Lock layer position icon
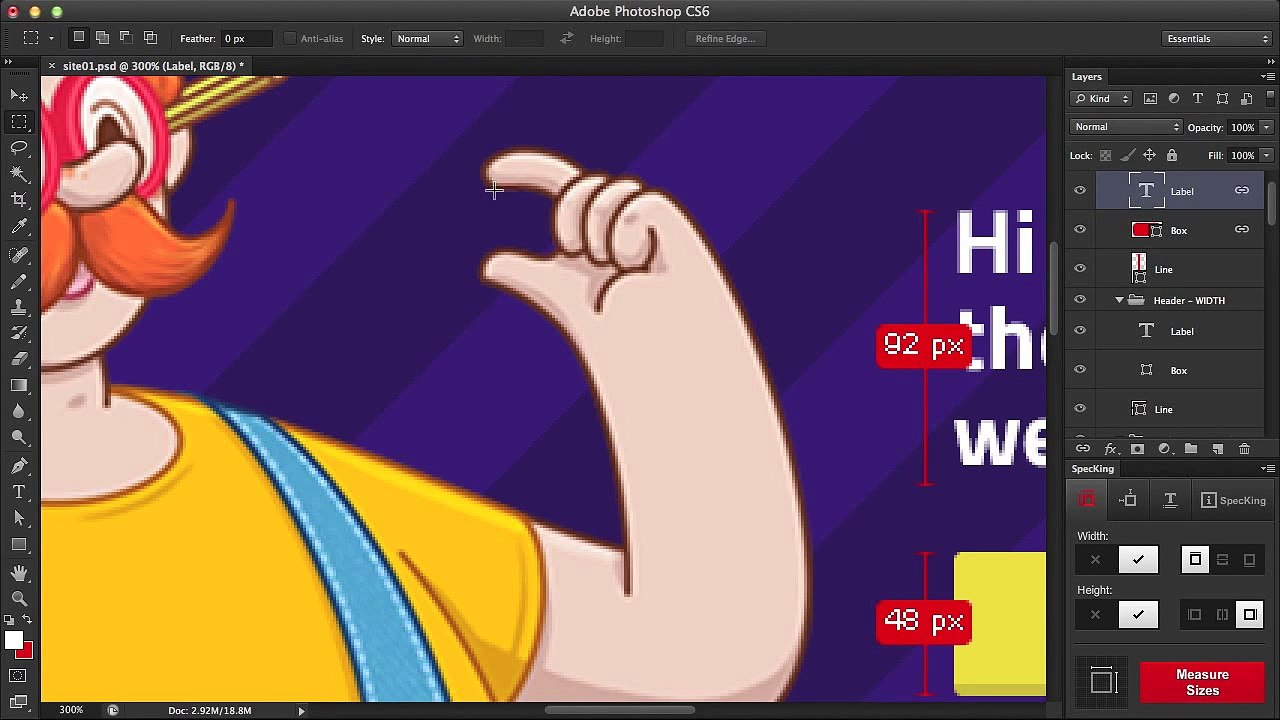 [1149, 155]
